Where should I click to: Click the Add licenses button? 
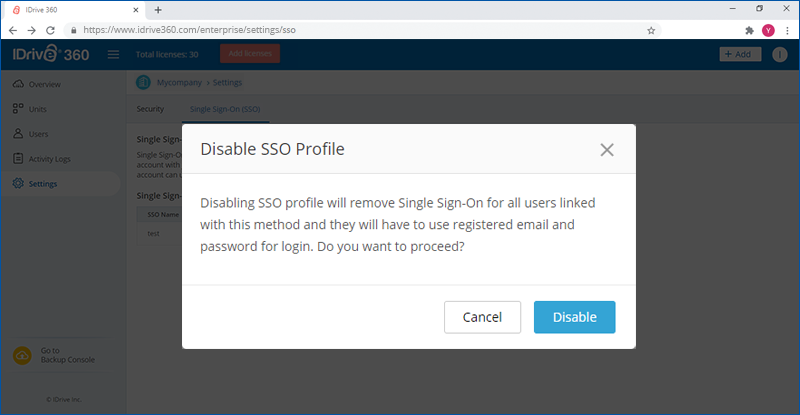coord(250,54)
